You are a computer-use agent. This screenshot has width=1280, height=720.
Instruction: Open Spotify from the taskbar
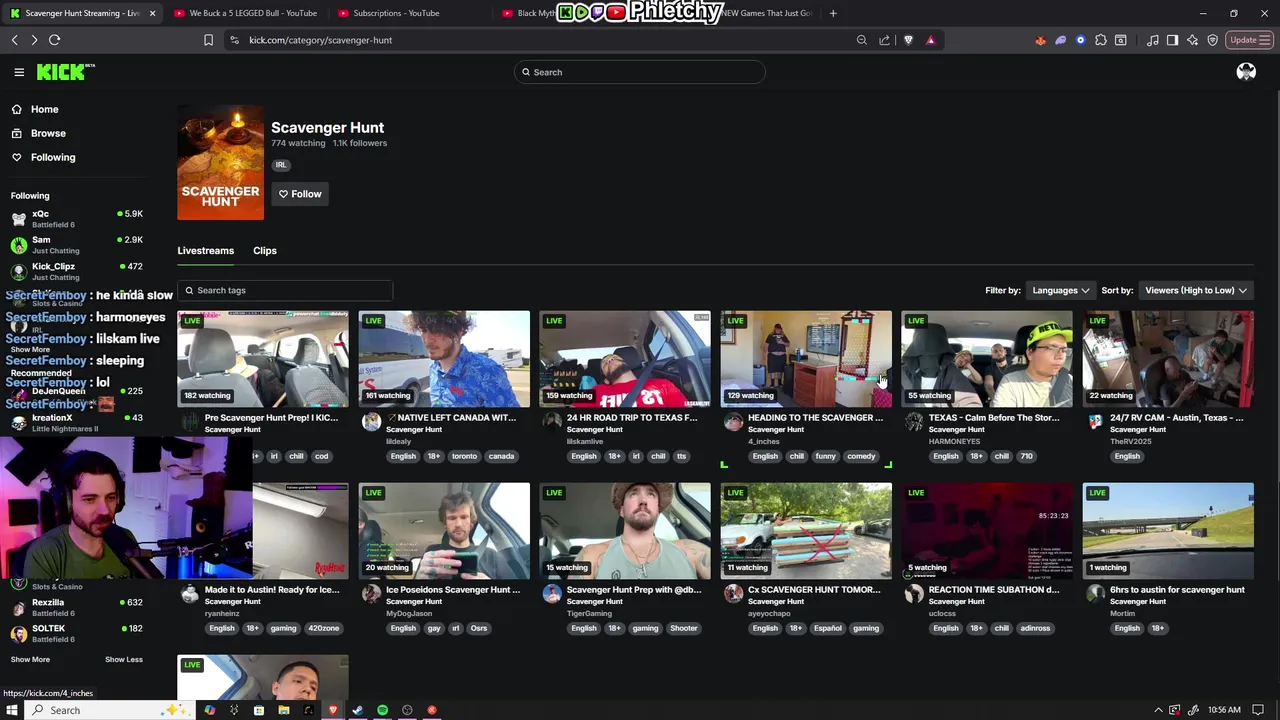pos(382,710)
